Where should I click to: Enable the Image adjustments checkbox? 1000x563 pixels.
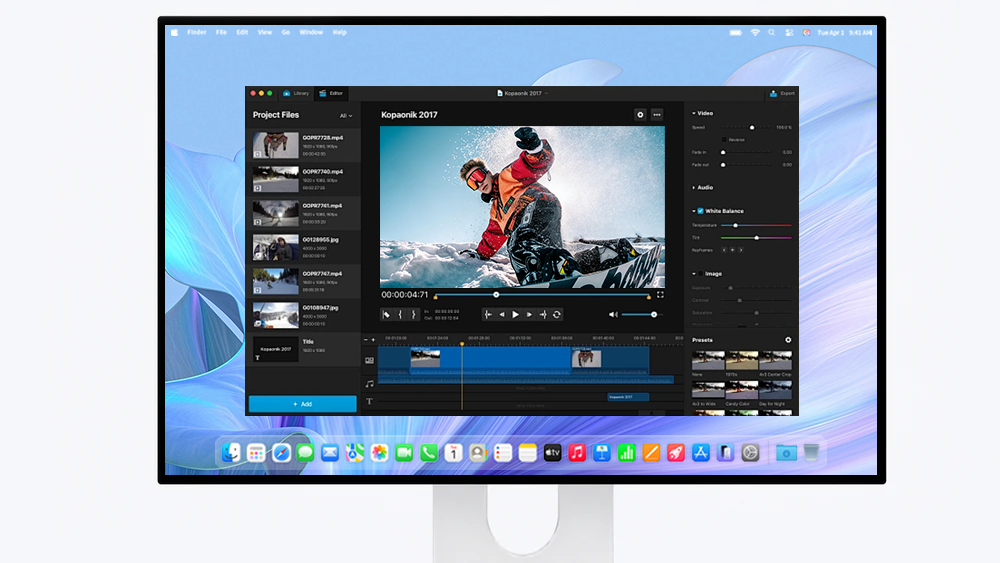(x=700, y=274)
